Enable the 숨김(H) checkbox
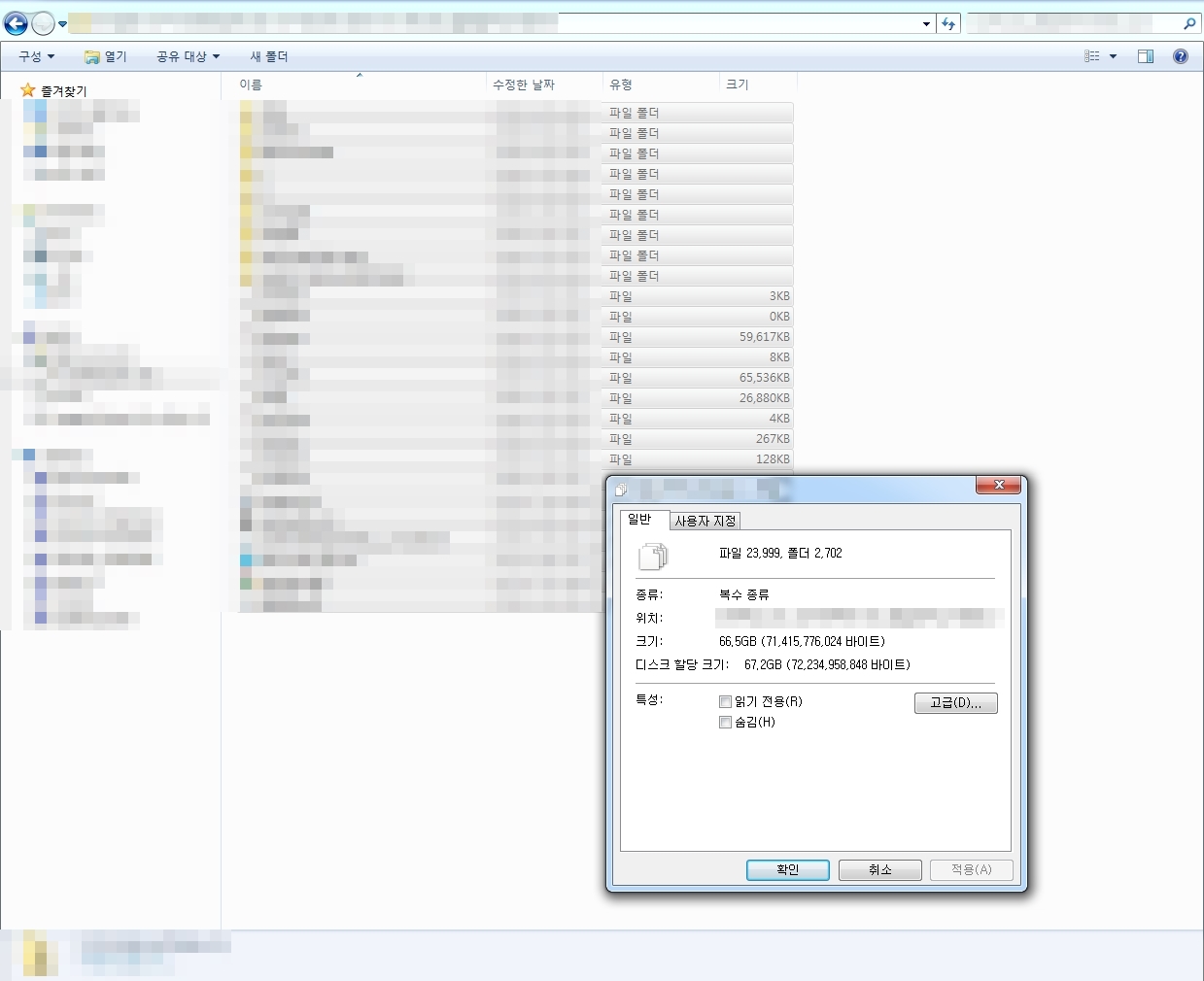1204x981 pixels. (725, 722)
